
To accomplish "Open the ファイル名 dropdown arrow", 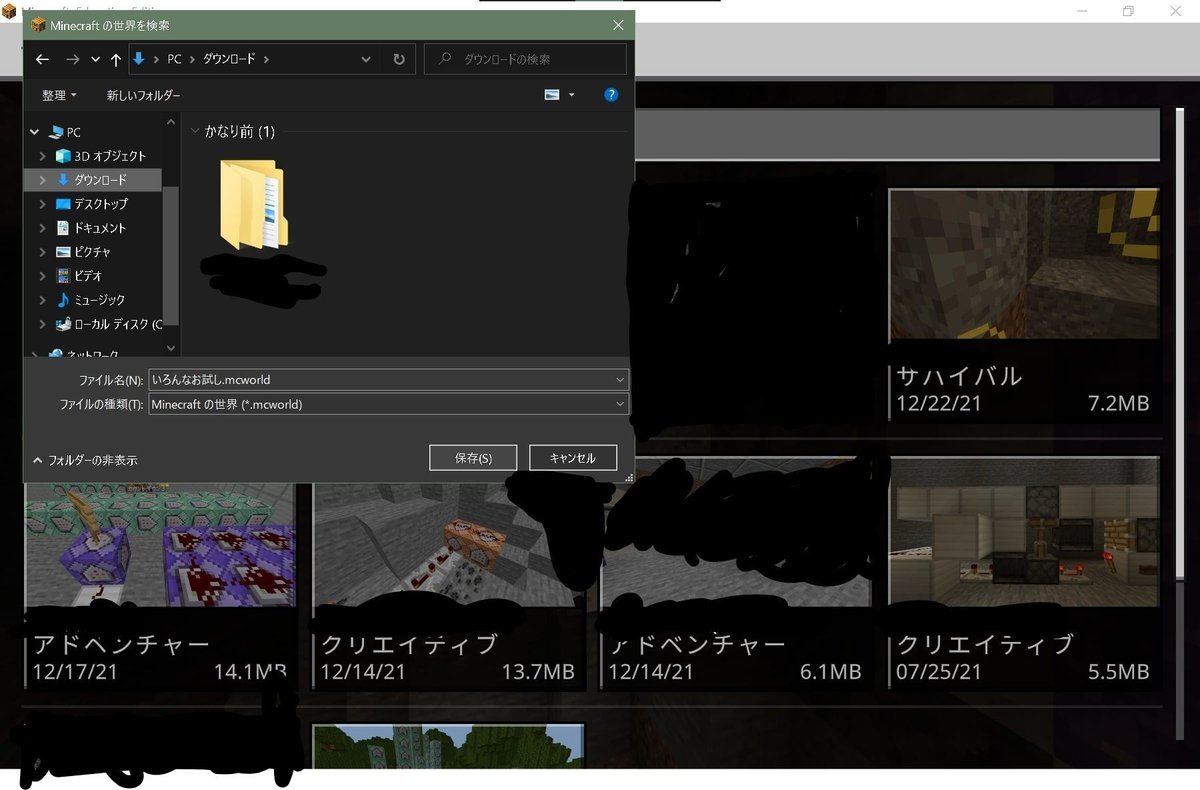I will point(621,380).
